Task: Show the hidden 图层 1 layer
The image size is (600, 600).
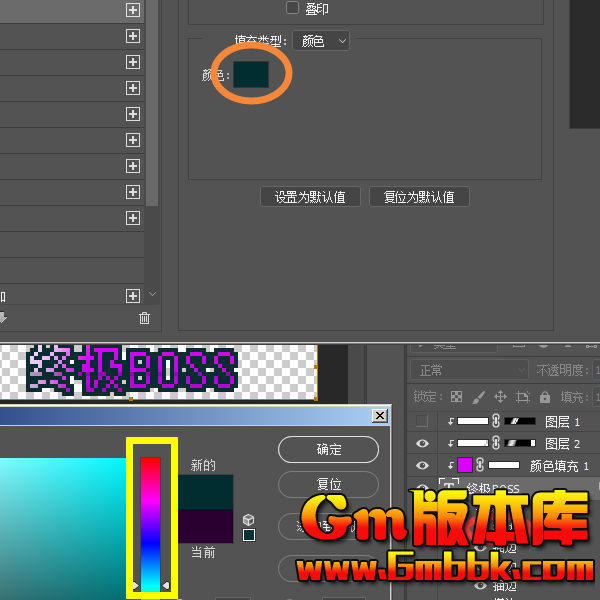Action: pos(422,422)
